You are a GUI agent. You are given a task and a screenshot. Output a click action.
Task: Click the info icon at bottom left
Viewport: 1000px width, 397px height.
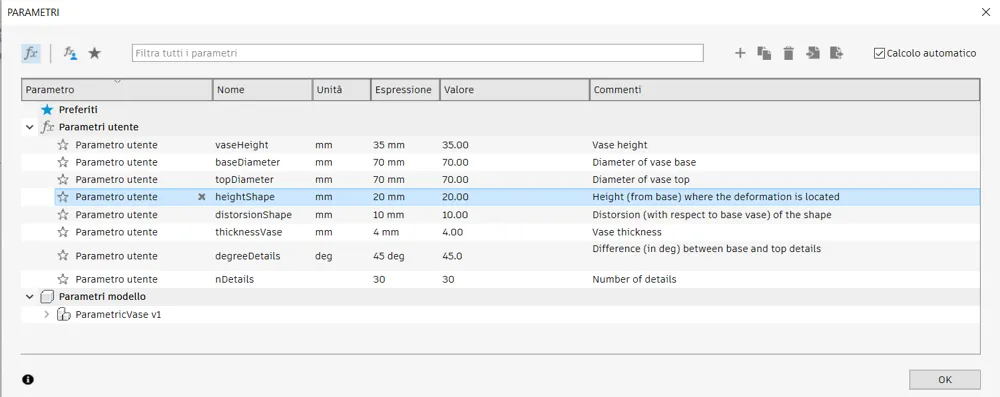27,379
